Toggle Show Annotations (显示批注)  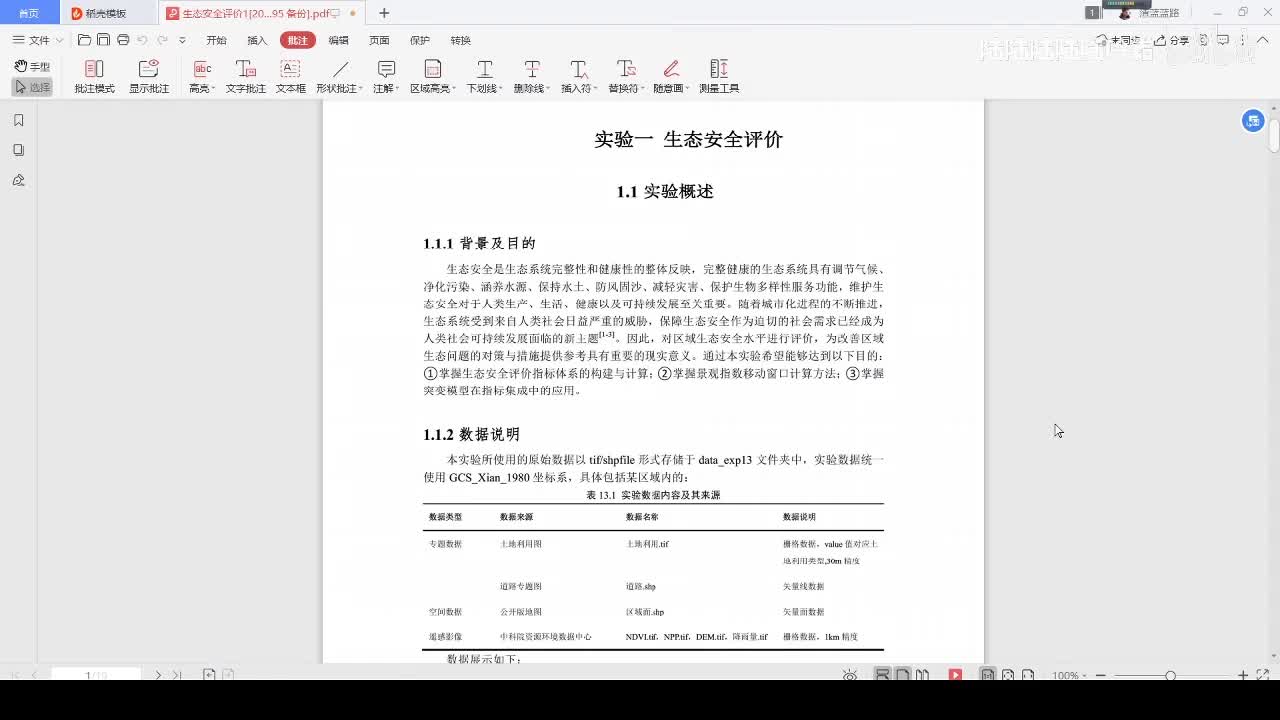pyautogui.click(x=148, y=76)
